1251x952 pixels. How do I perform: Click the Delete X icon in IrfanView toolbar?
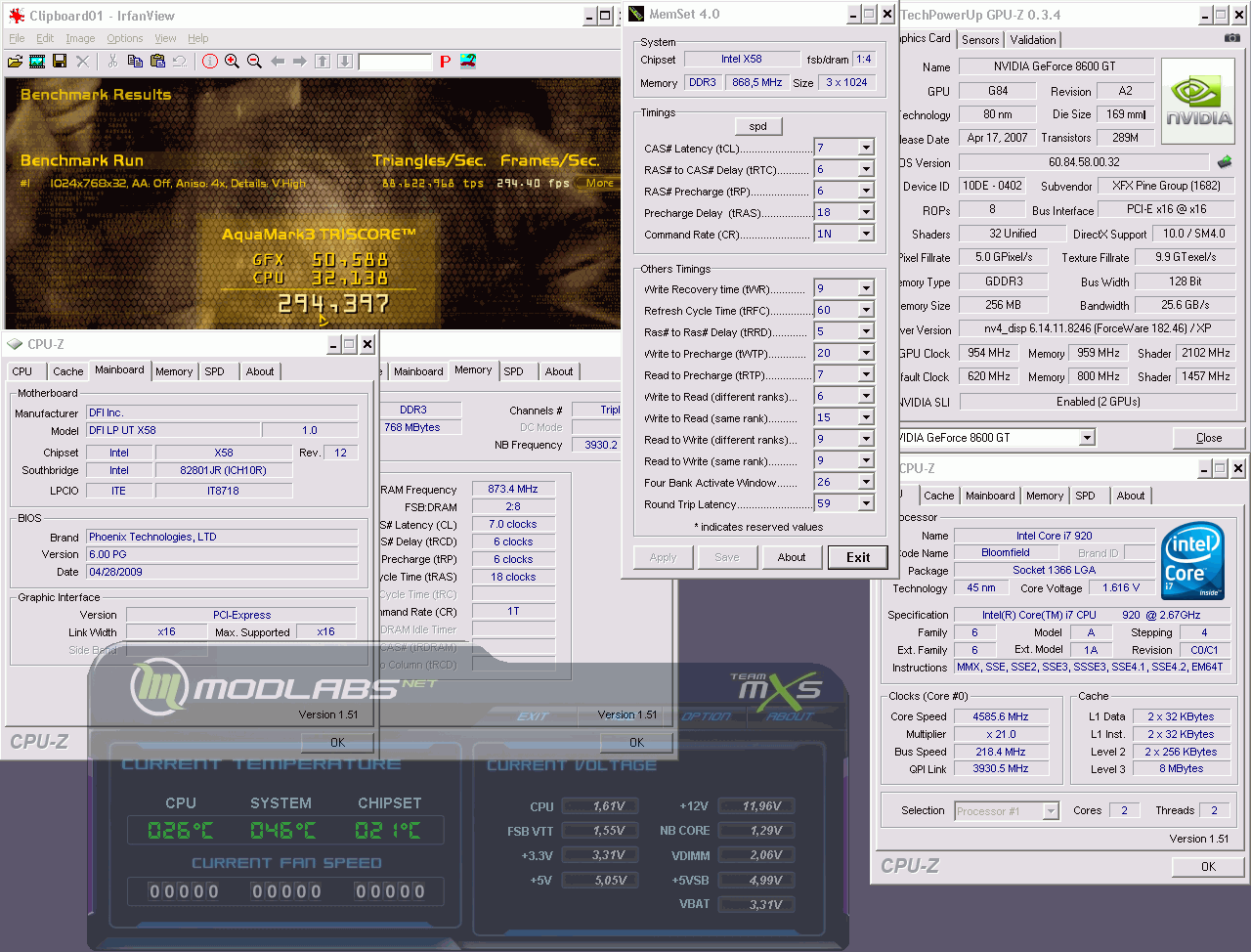82,62
